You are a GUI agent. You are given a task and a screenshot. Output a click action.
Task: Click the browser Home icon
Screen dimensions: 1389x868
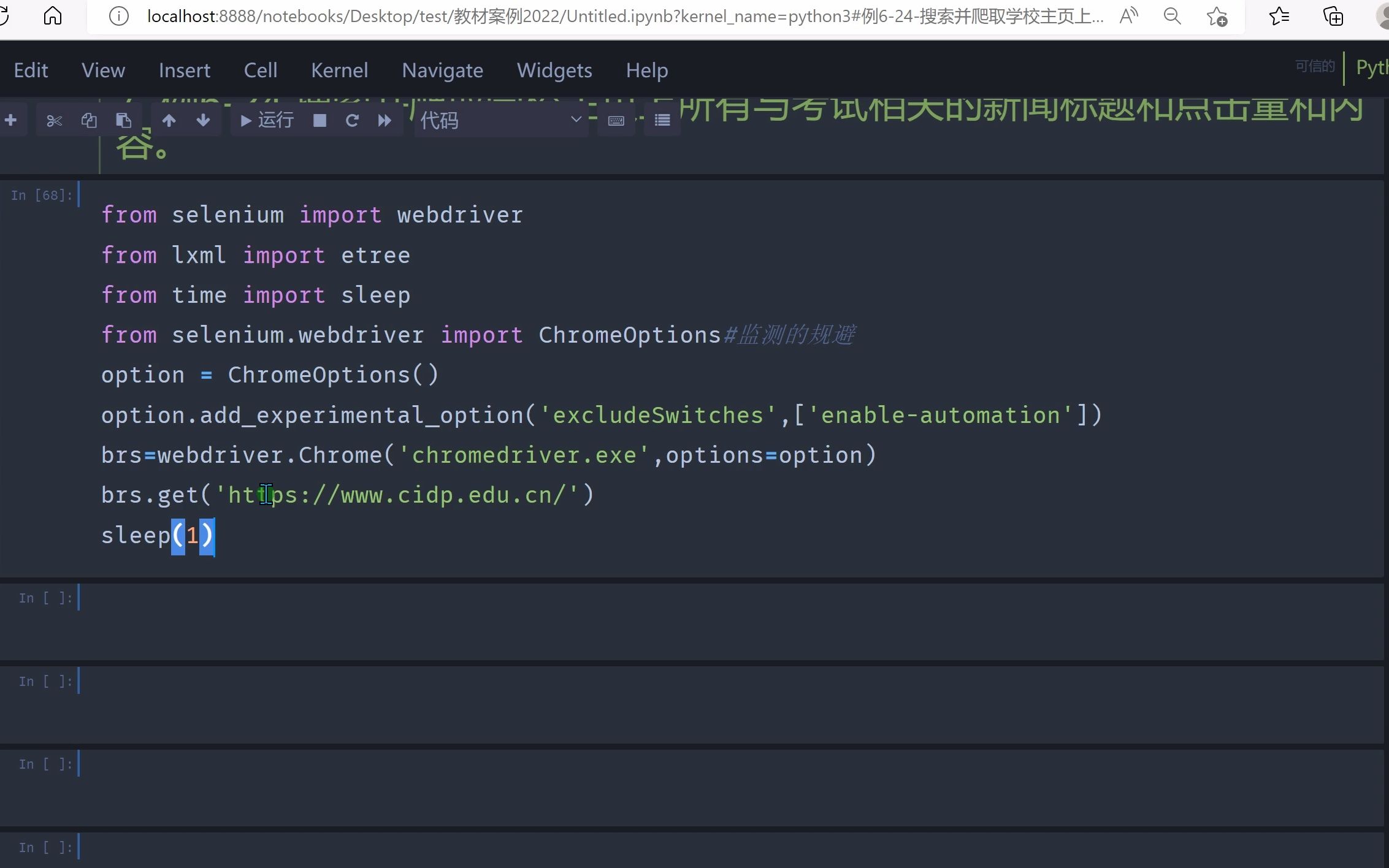53,15
